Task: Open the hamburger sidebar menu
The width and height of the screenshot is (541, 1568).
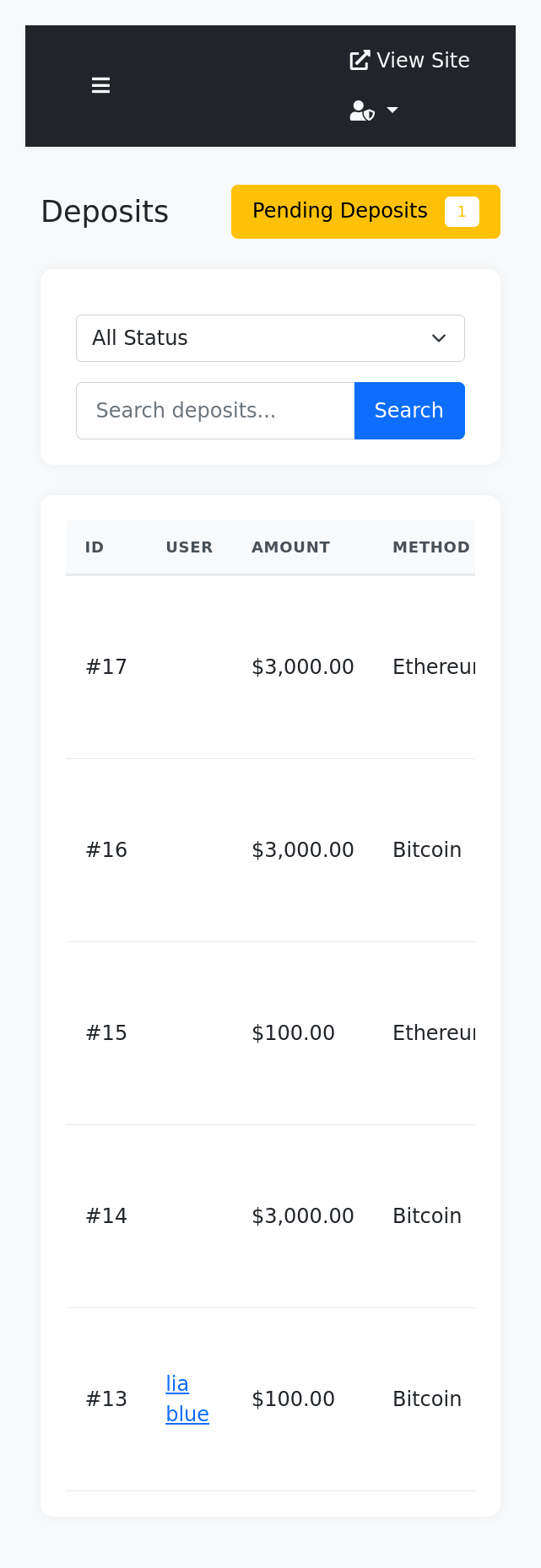Action: click(x=100, y=85)
